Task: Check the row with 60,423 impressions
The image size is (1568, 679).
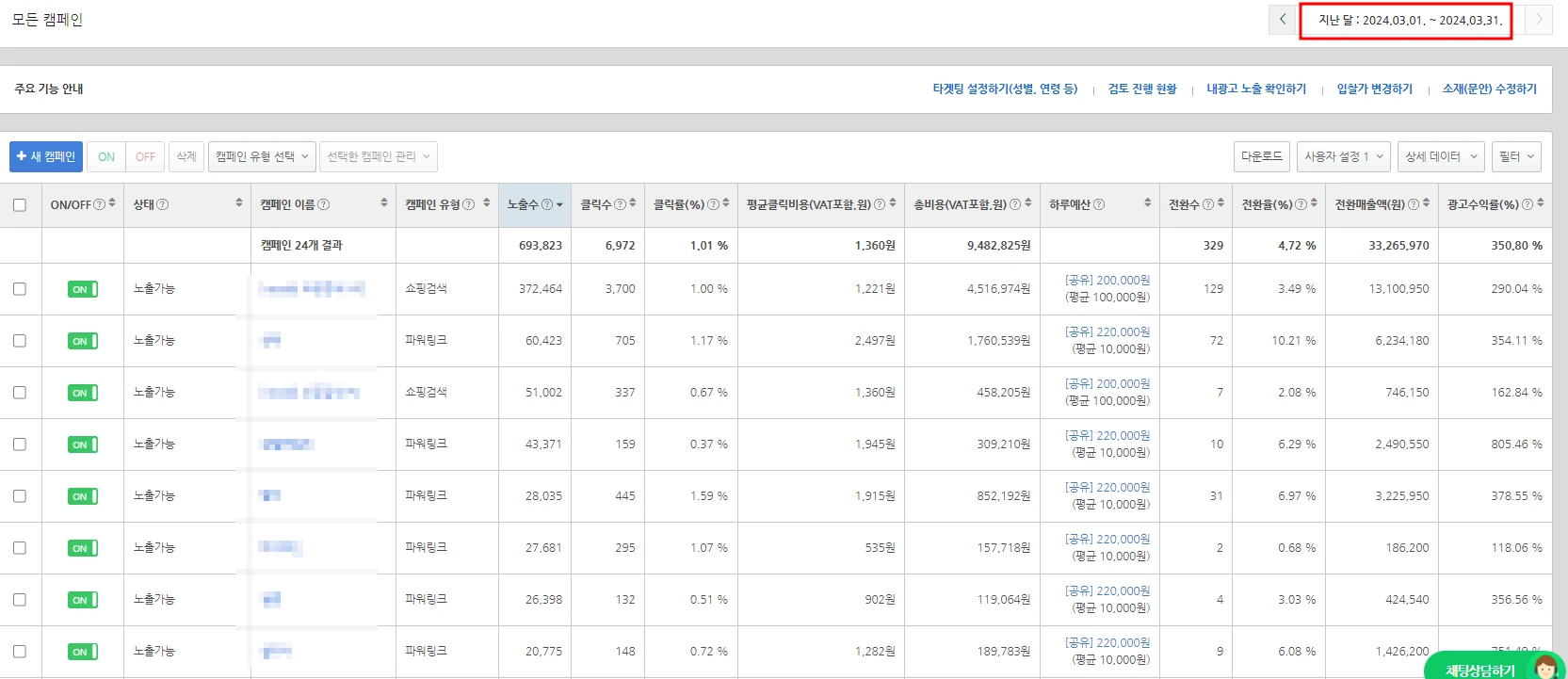Action: pyautogui.click(x=20, y=341)
